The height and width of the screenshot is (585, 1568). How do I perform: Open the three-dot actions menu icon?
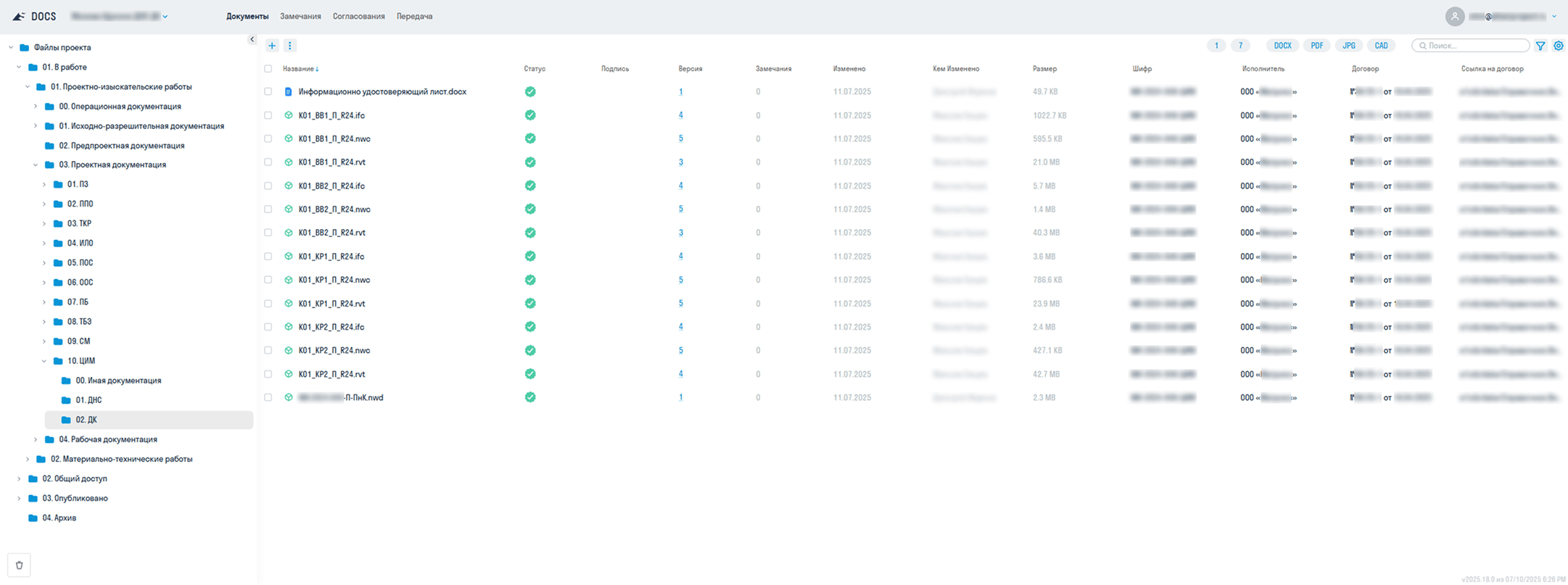point(290,46)
